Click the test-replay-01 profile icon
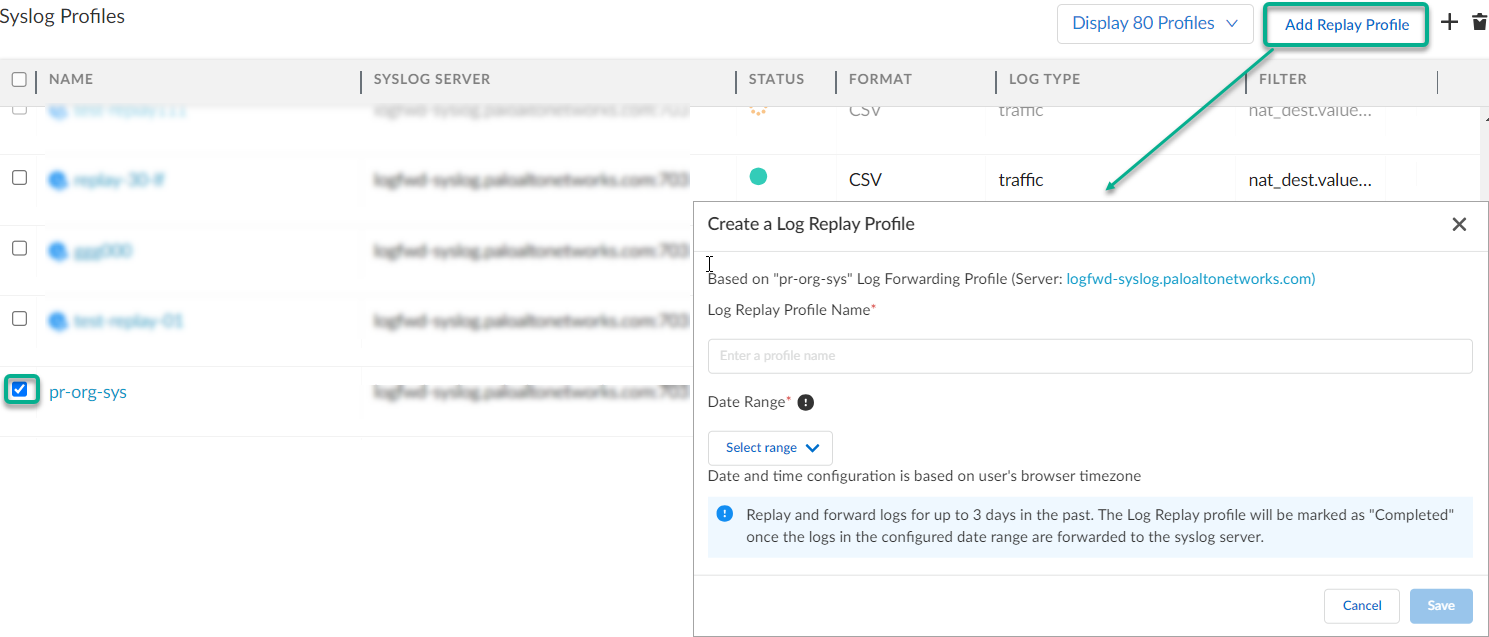 58,321
